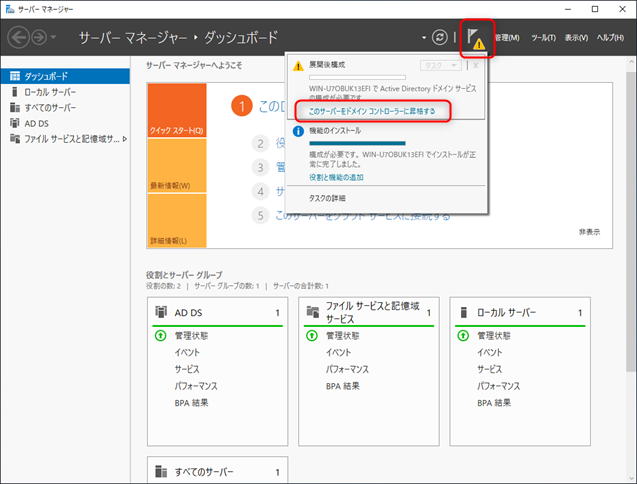Screen dimensions: 637x484
Task: Click the forward navigation arrow
Action: pyautogui.click(x=39, y=37)
